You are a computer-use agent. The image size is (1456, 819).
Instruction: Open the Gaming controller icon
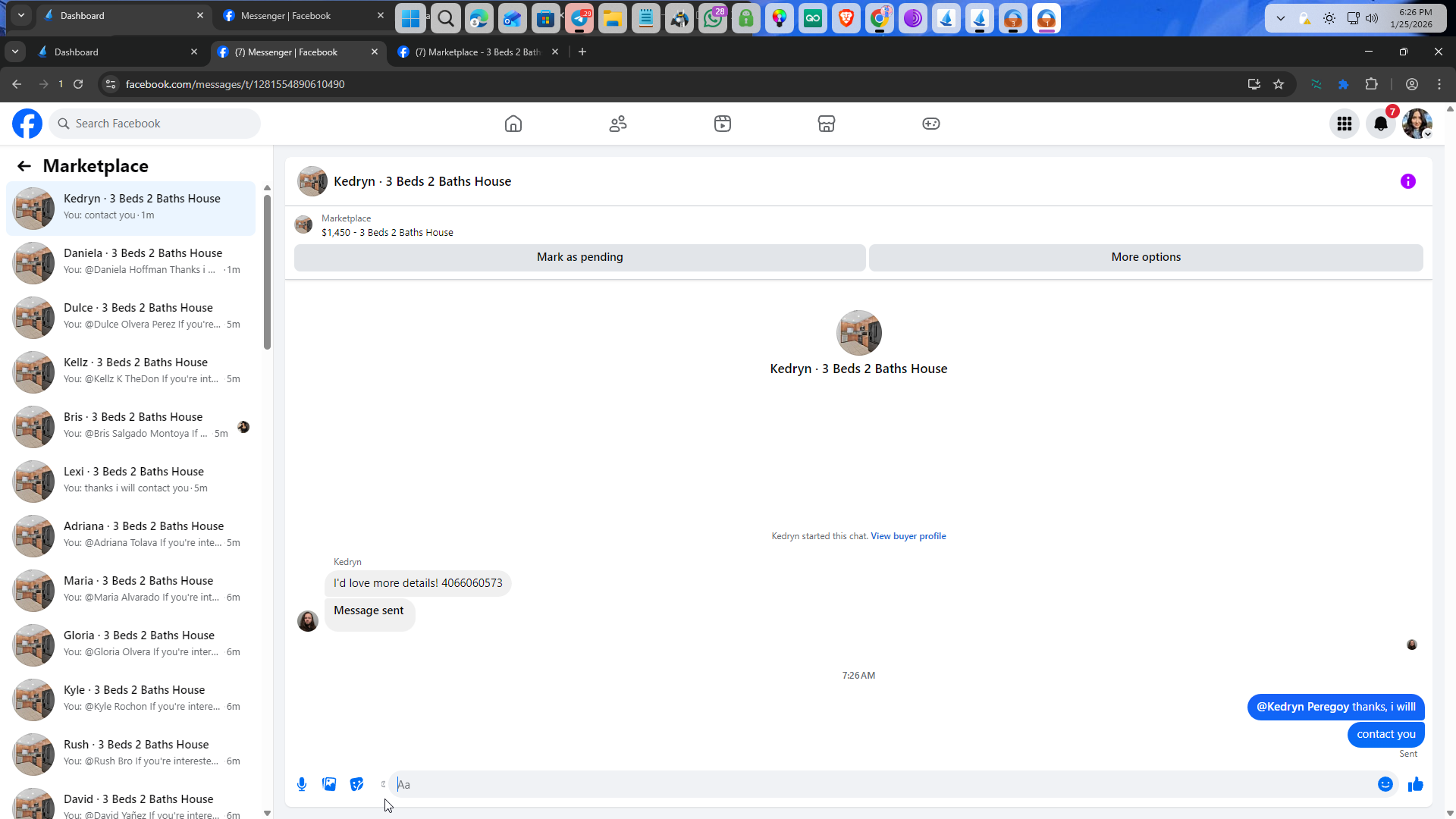pos(931,124)
